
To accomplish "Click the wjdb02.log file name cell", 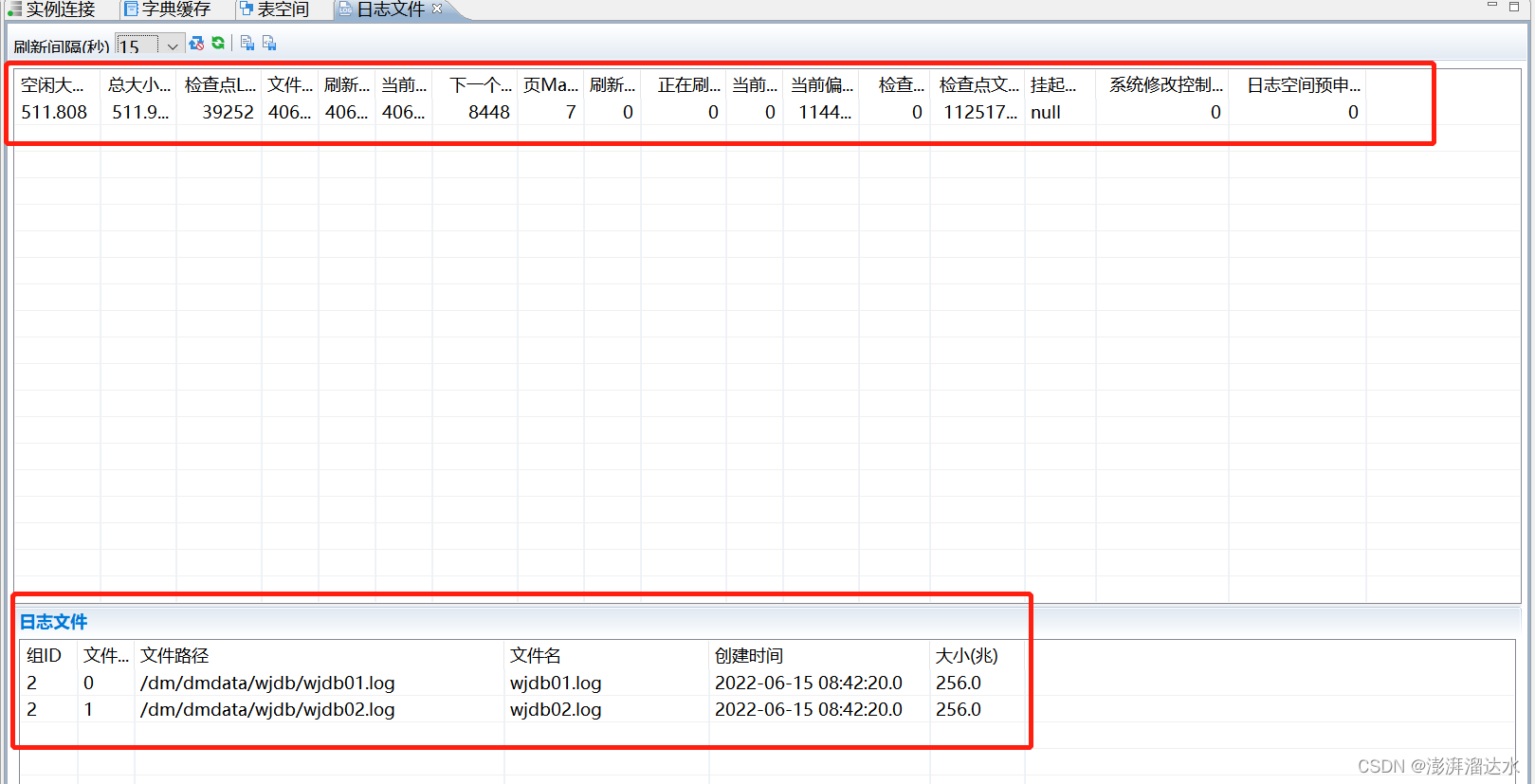I will coord(556,709).
